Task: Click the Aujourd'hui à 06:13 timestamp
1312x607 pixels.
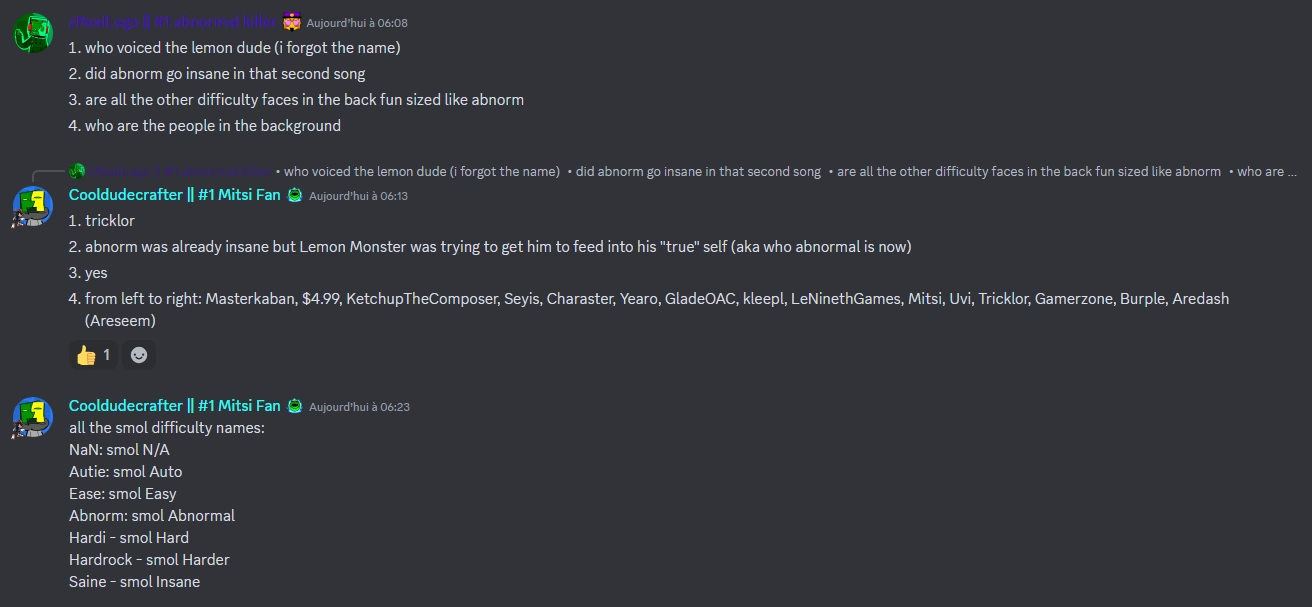Action: (358, 196)
